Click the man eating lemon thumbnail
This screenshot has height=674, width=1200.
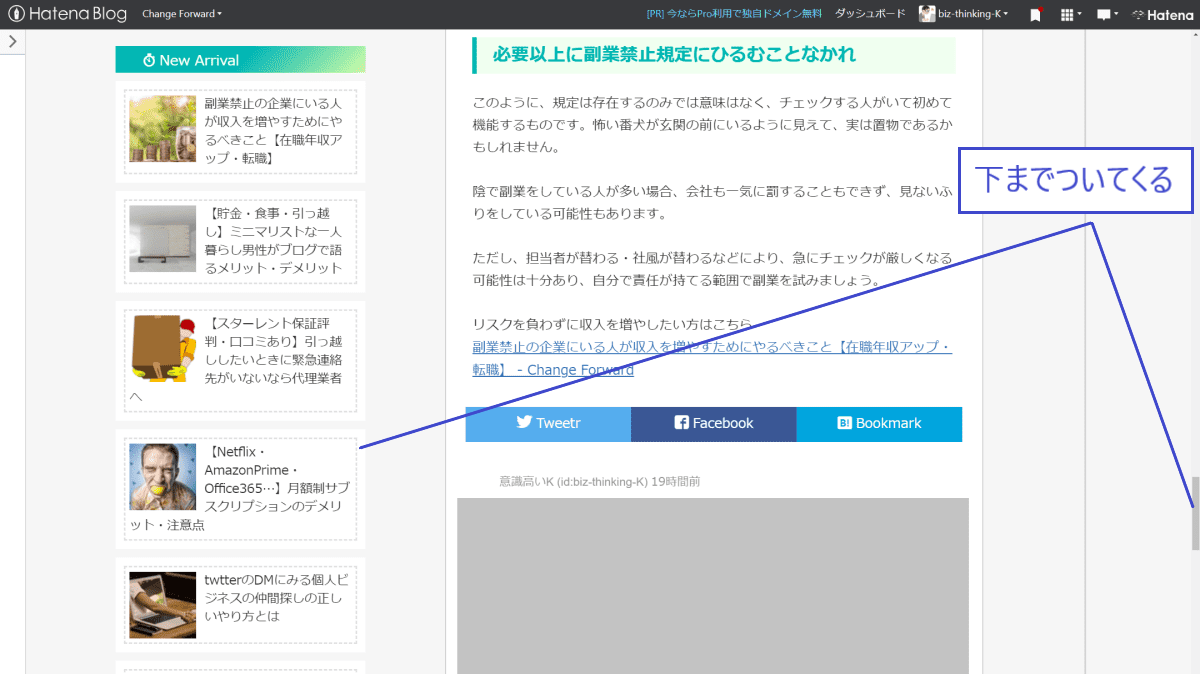(162, 477)
